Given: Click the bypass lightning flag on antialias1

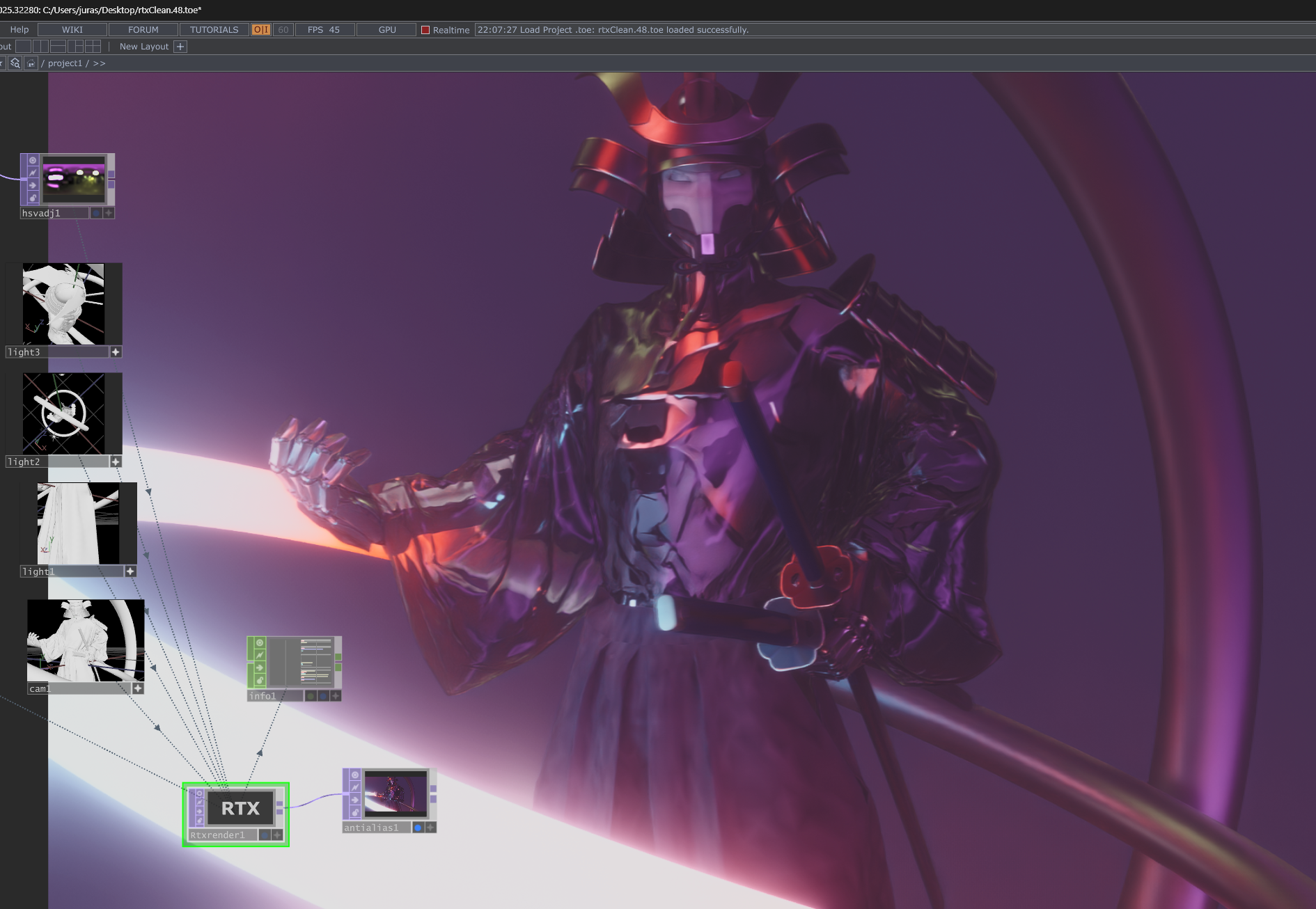Looking at the screenshot, I should [355, 787].
